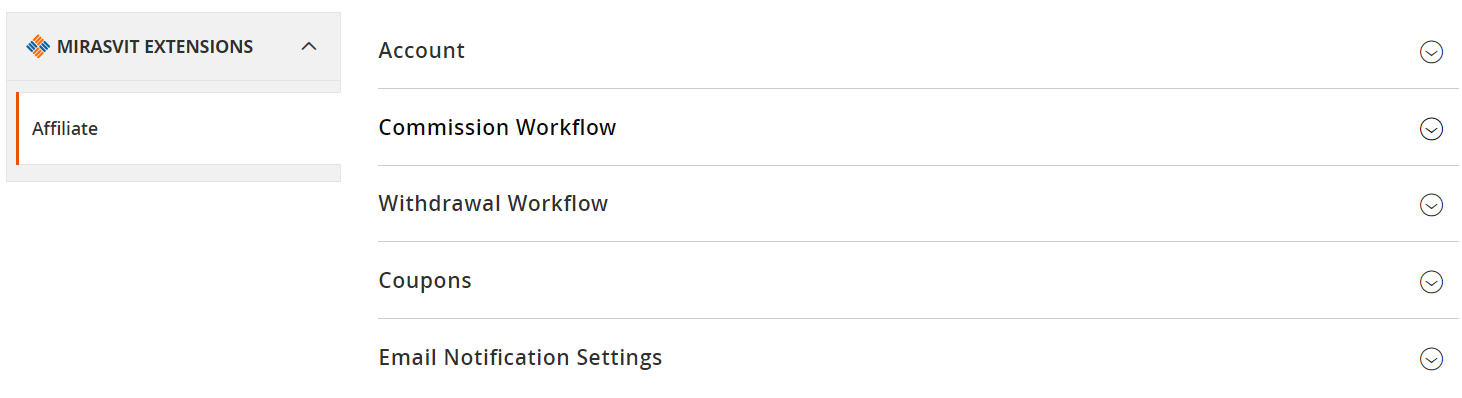The height and width of the screenshot is (398, 1462).
Task: Collapse the Mirasvit Extensions sidebar group chevron
Action: (x=309, y=46)
